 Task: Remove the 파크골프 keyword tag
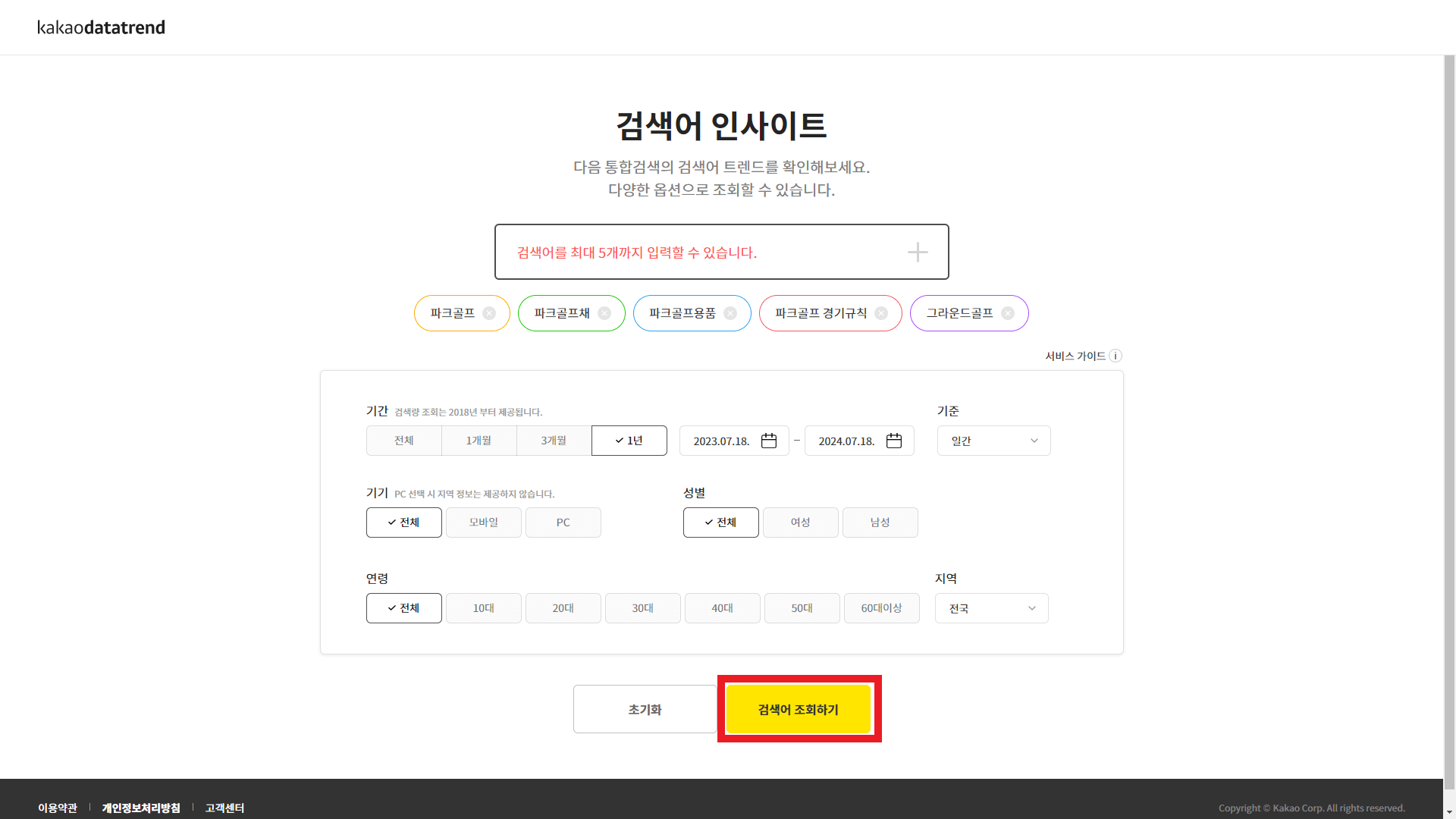tap(489, 313)
